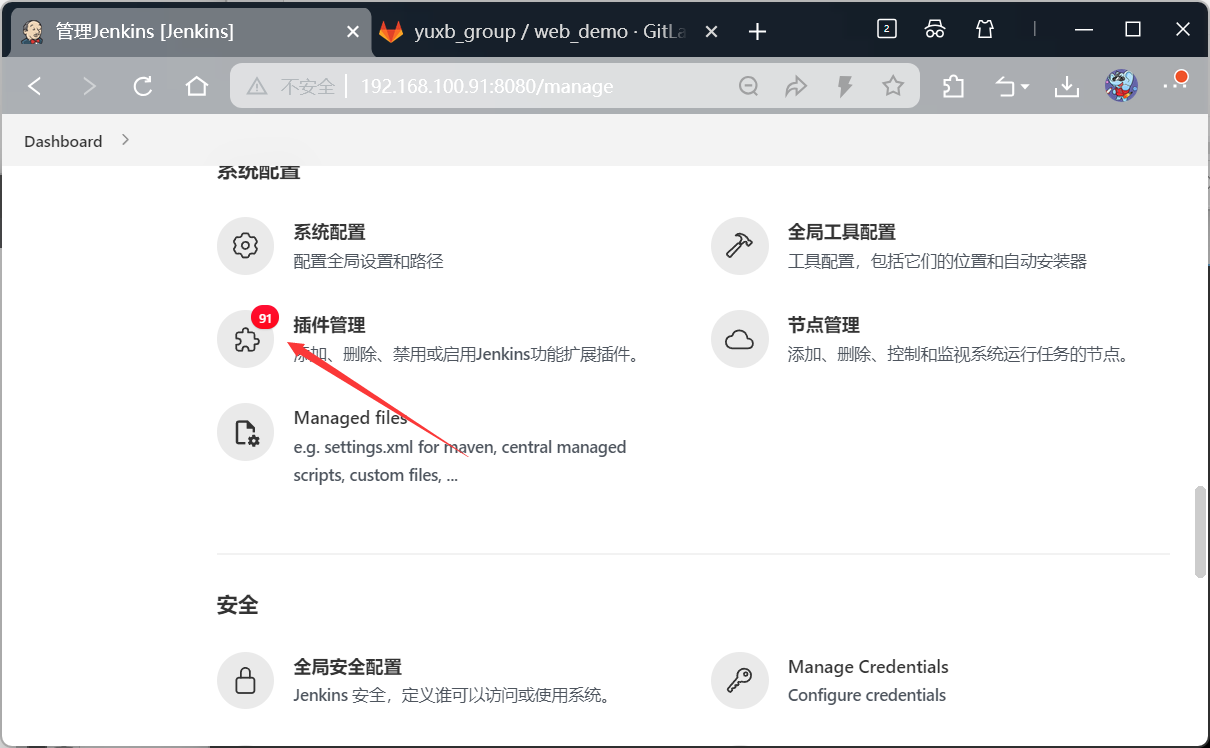
Task: Open Managed files link
Action: point(350,418)
